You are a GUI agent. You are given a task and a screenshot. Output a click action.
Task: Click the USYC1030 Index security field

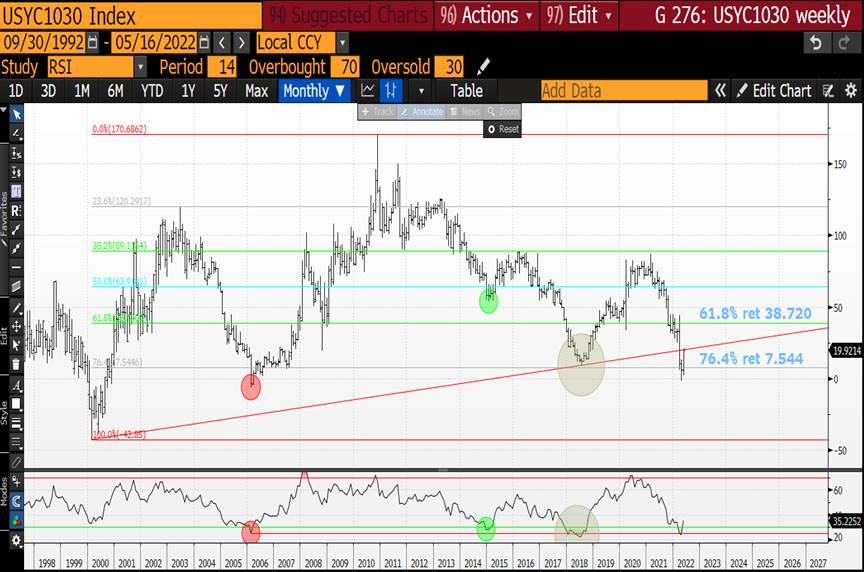tap(131, 15)
